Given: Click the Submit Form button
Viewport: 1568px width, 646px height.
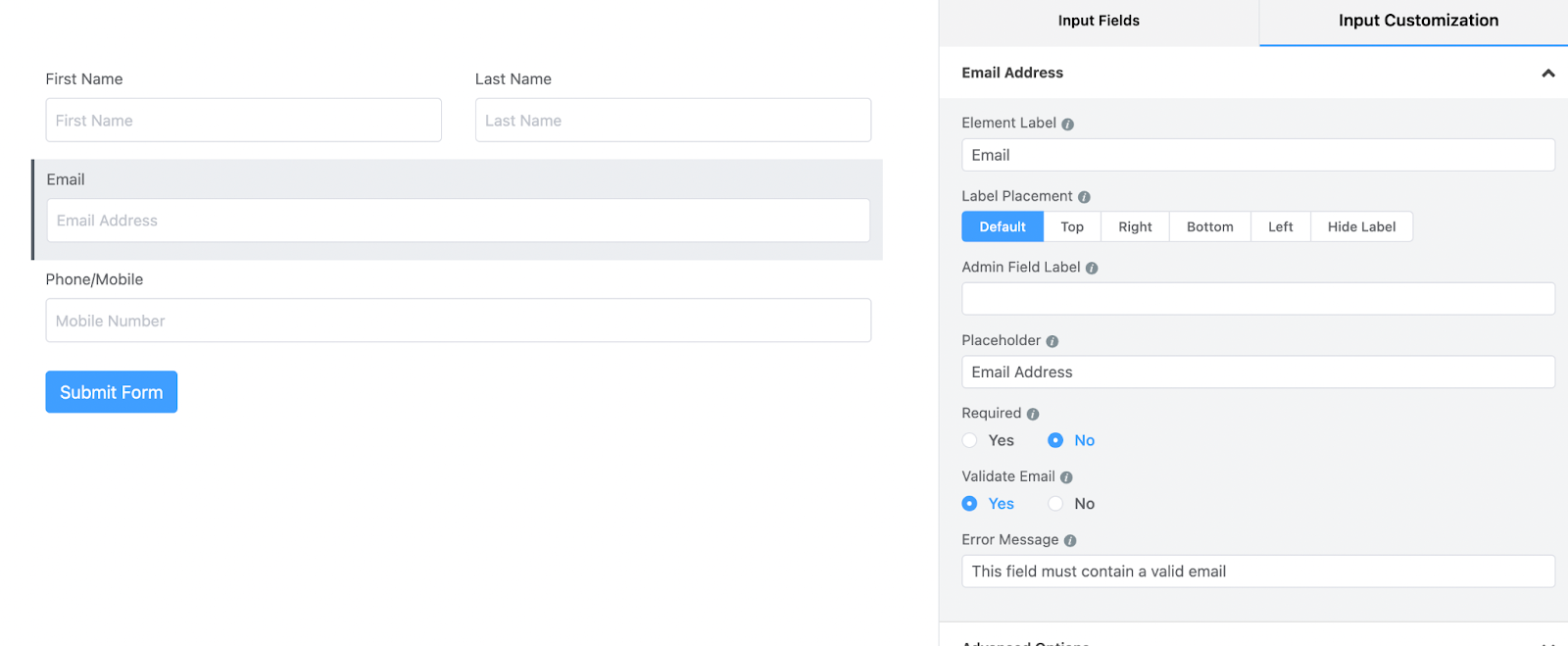Looking at the screenshot, I should click(112, 392).
